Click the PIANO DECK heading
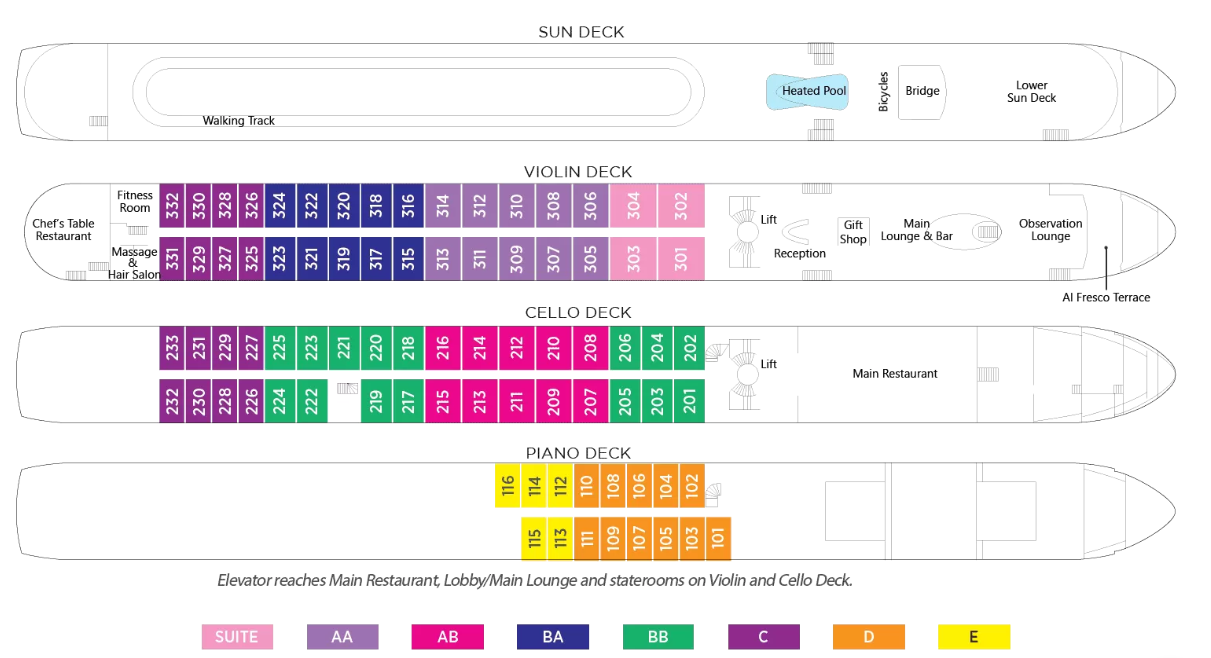This screenshot has height=658, width=1211. click(x=579, y=453)
